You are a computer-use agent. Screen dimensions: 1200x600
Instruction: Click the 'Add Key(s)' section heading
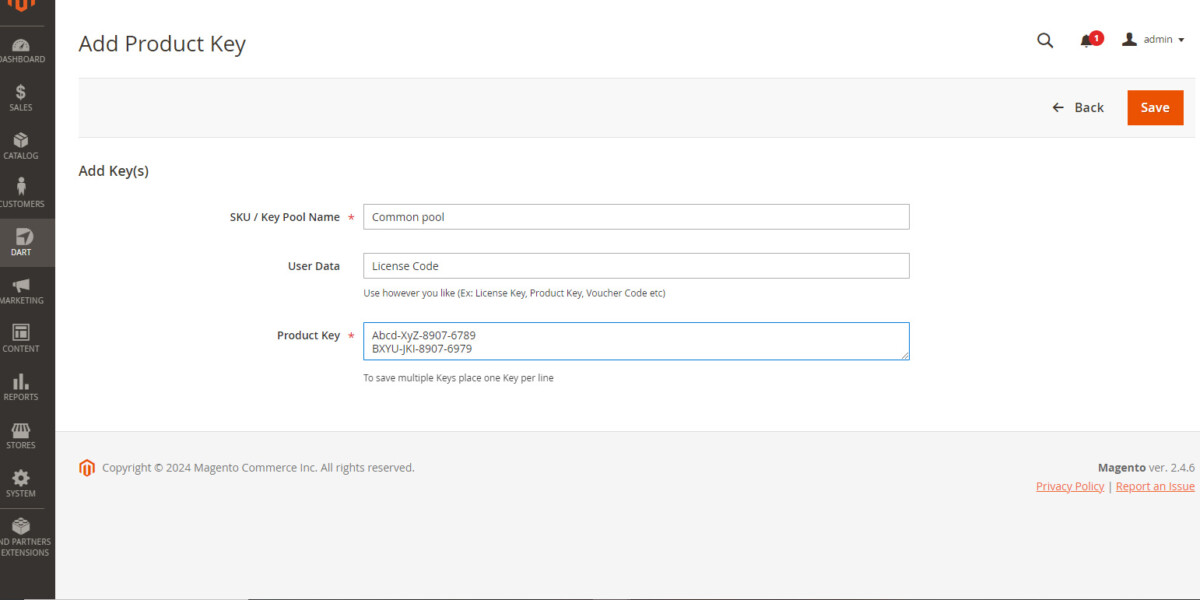(114, 171)
